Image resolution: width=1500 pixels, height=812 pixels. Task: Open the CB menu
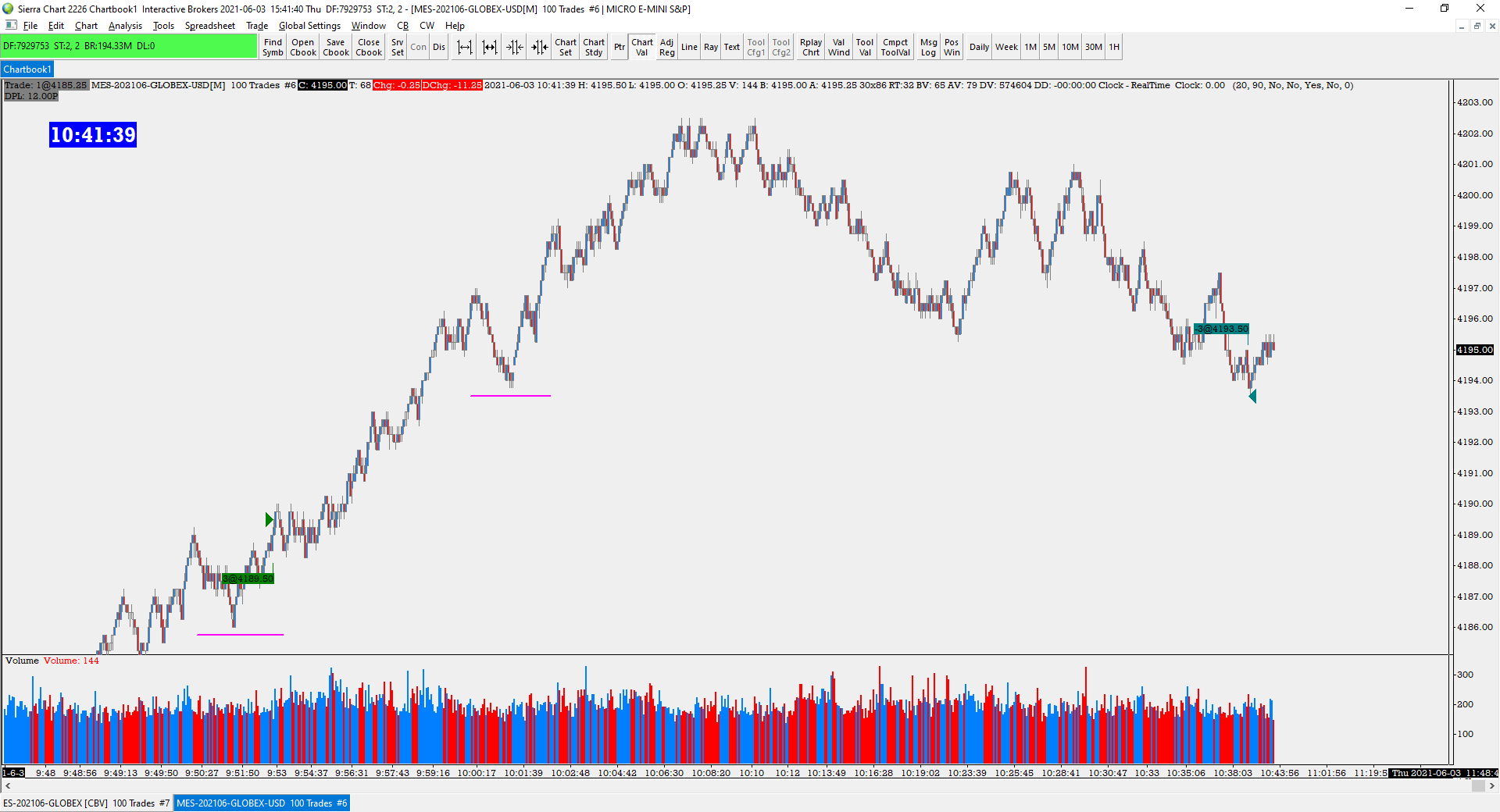(x=402, y=26)
